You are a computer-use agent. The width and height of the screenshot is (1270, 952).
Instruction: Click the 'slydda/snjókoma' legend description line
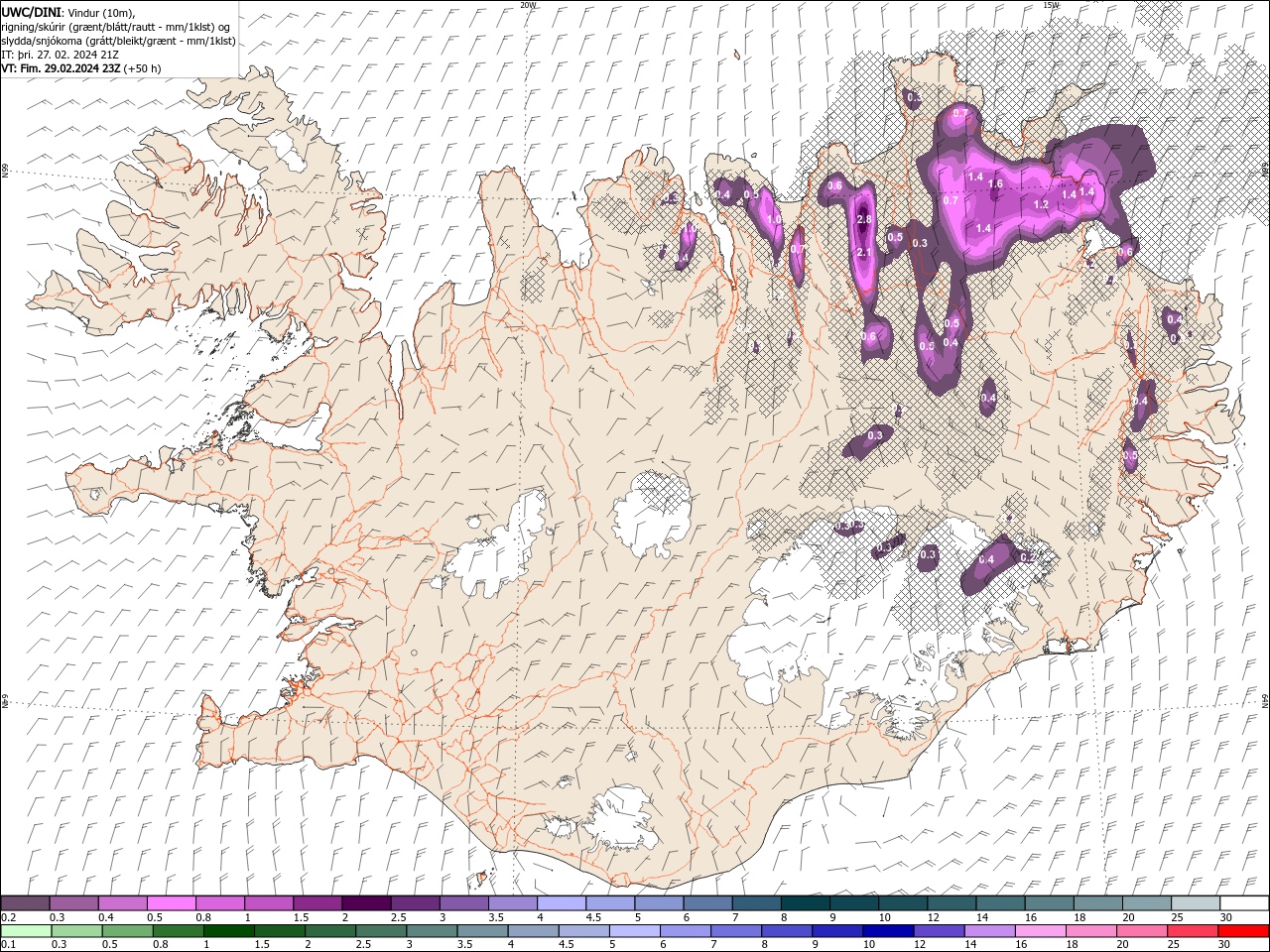[118, 41]
